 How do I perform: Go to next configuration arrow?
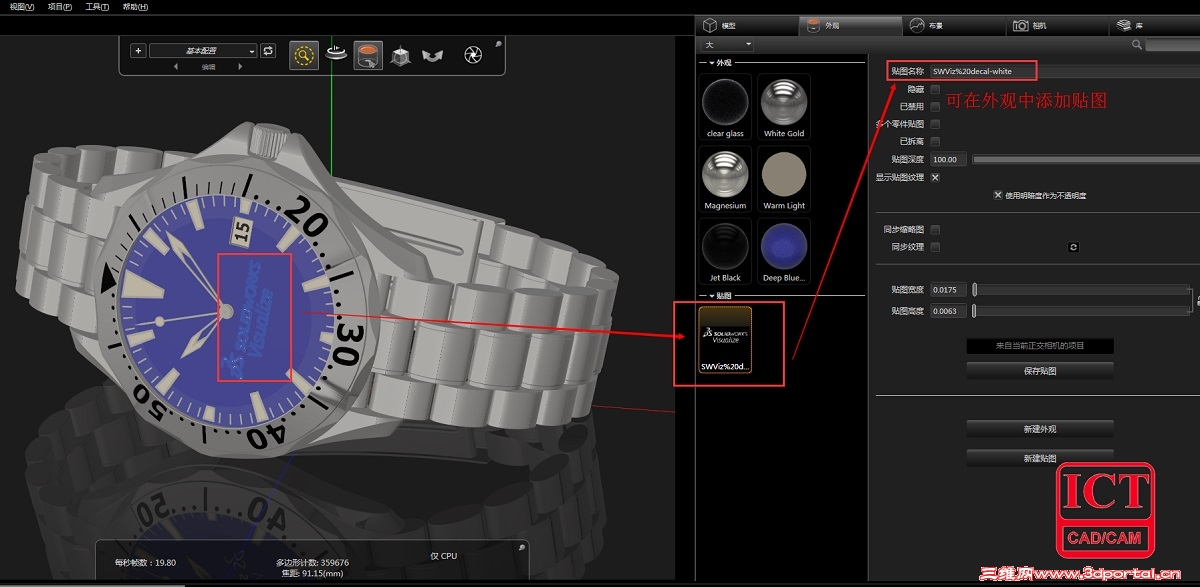tap(240, 67)
